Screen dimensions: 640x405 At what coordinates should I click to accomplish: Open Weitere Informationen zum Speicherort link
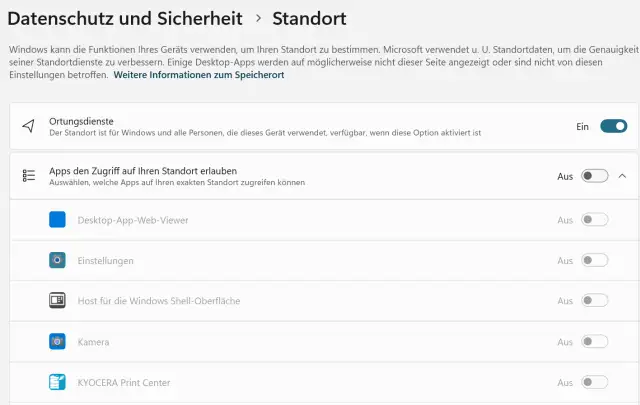[x=198, y=75]
